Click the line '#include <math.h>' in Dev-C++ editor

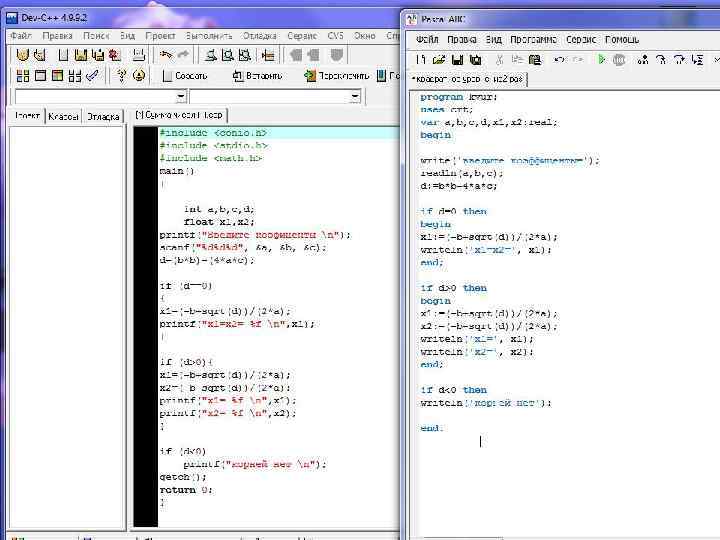click(211, 158)
